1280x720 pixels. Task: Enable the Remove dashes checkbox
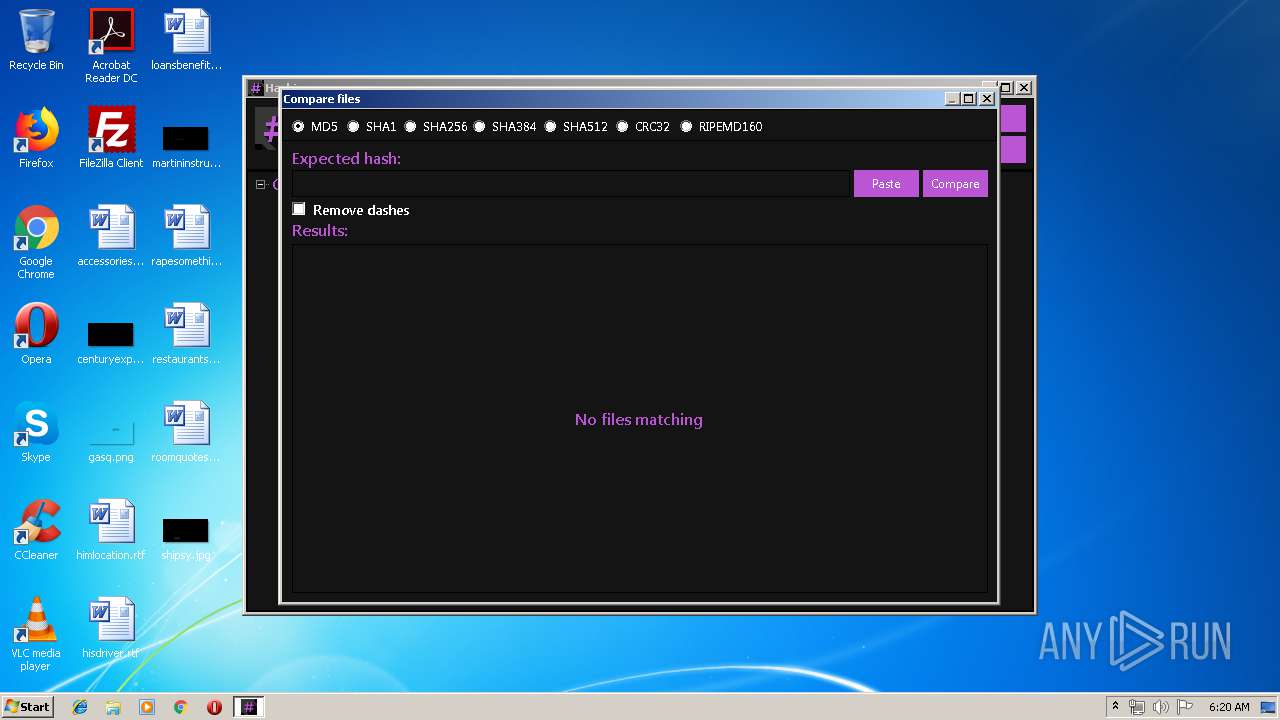click(x=299, y=209)
